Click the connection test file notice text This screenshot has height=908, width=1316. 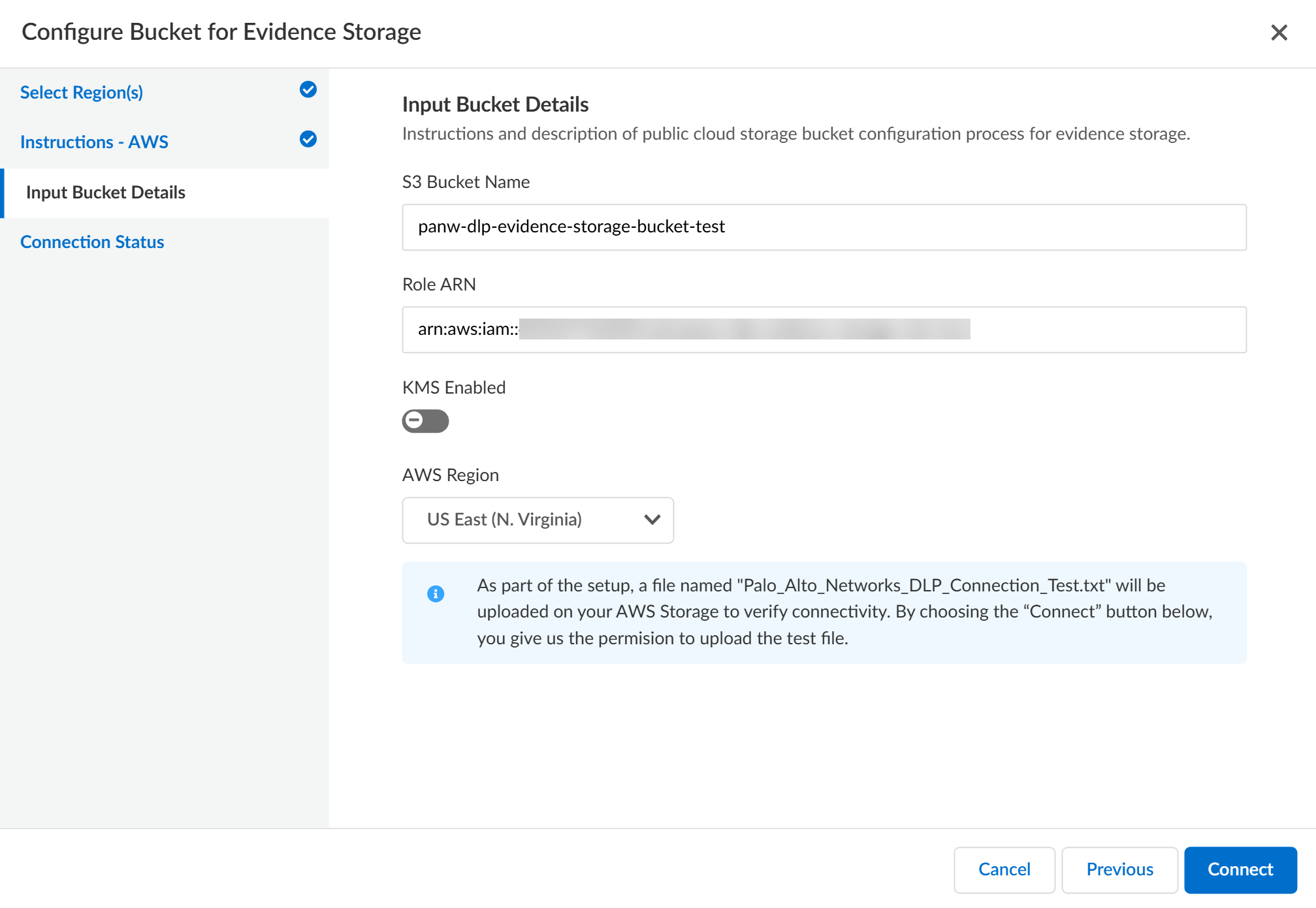pyautogui.click(x=844, y=612)
